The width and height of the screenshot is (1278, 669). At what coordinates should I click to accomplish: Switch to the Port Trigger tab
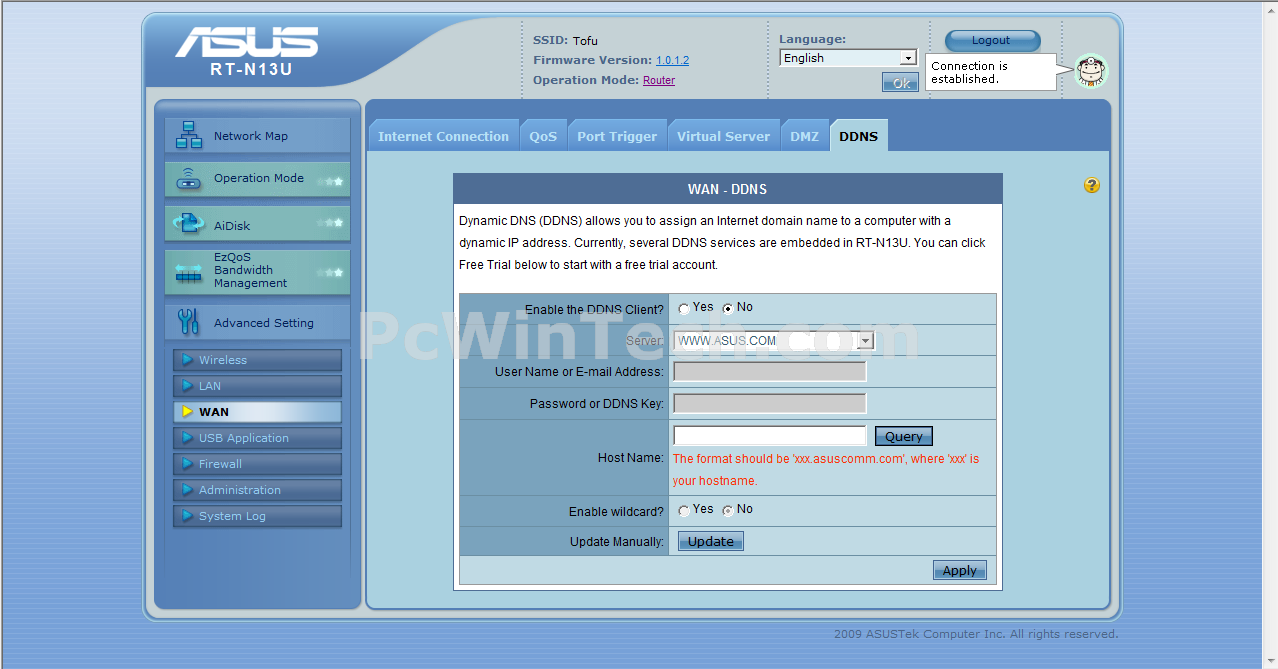617,136
